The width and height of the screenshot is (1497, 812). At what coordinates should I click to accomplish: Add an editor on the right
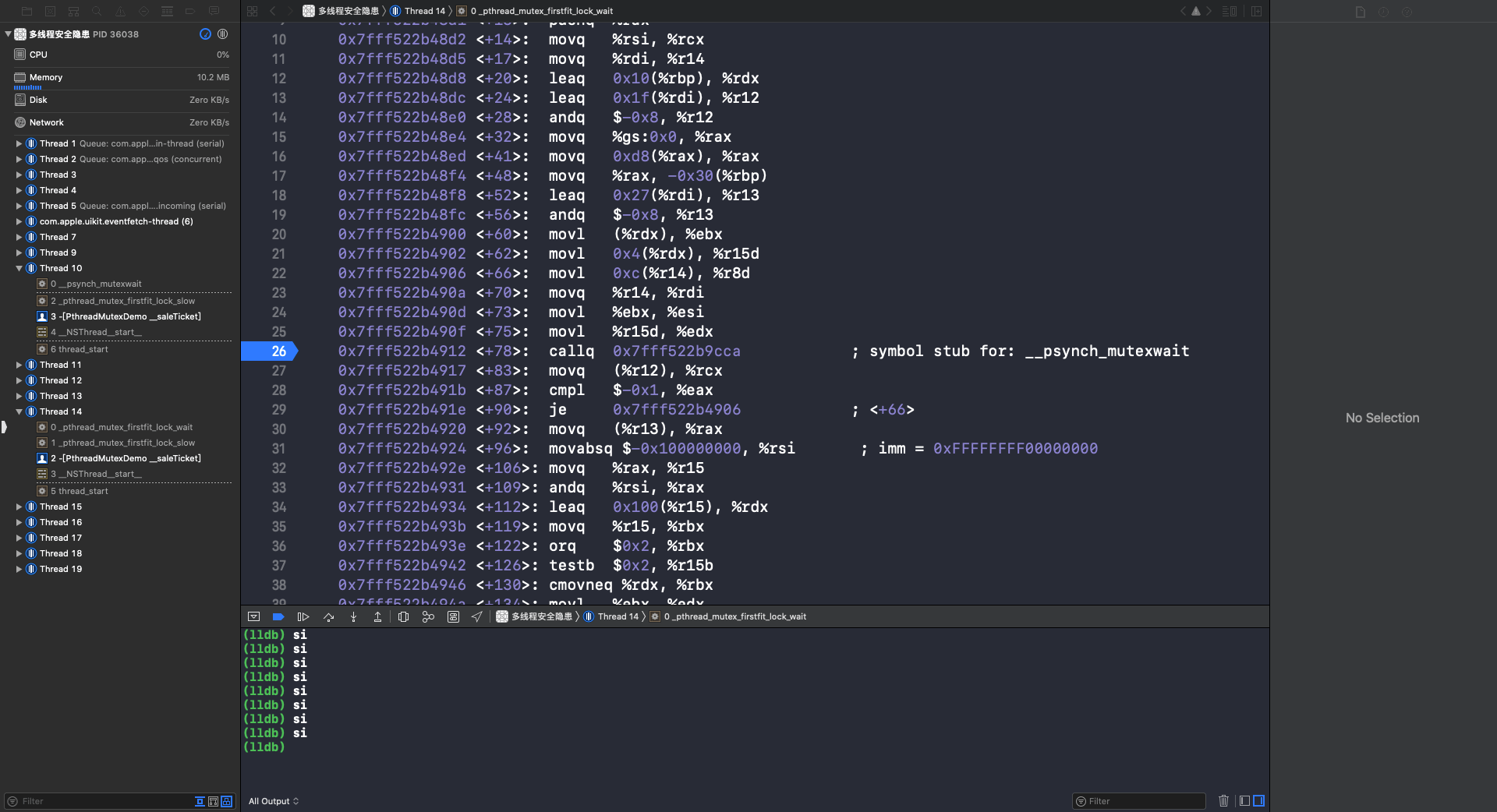[1256, 11]
